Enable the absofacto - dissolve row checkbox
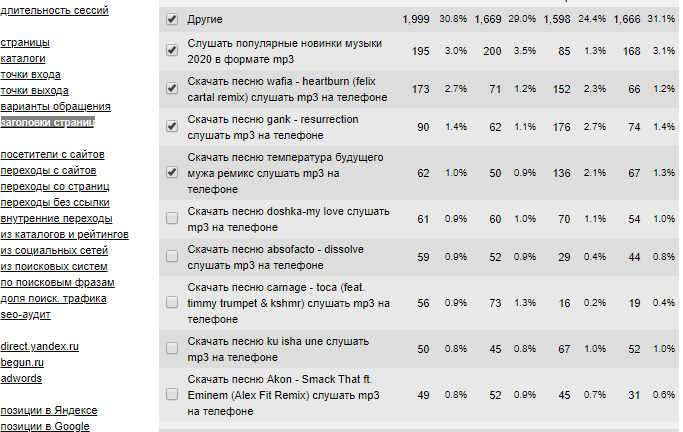683x432 pixels. (172, 256)
